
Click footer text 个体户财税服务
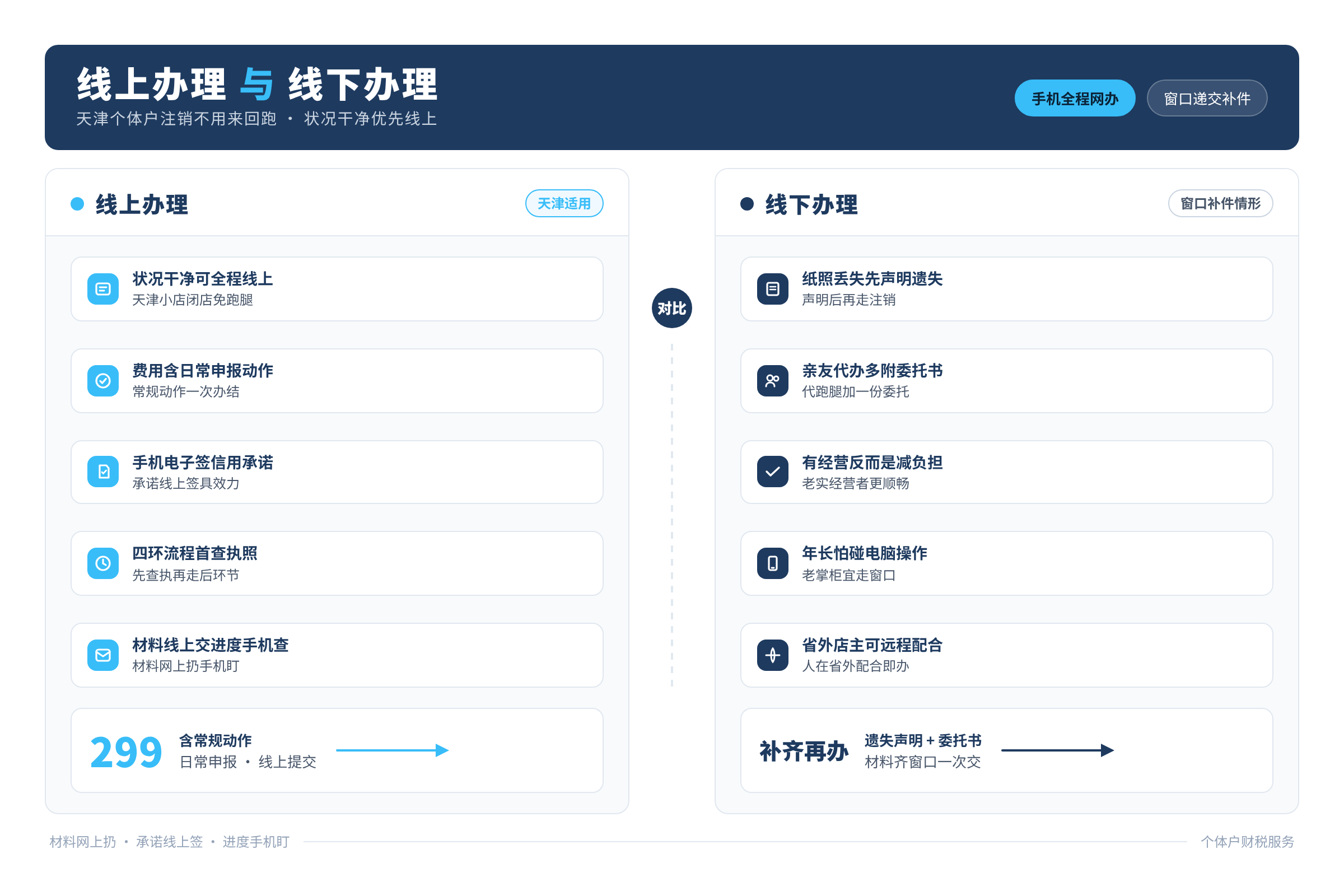1248,842
